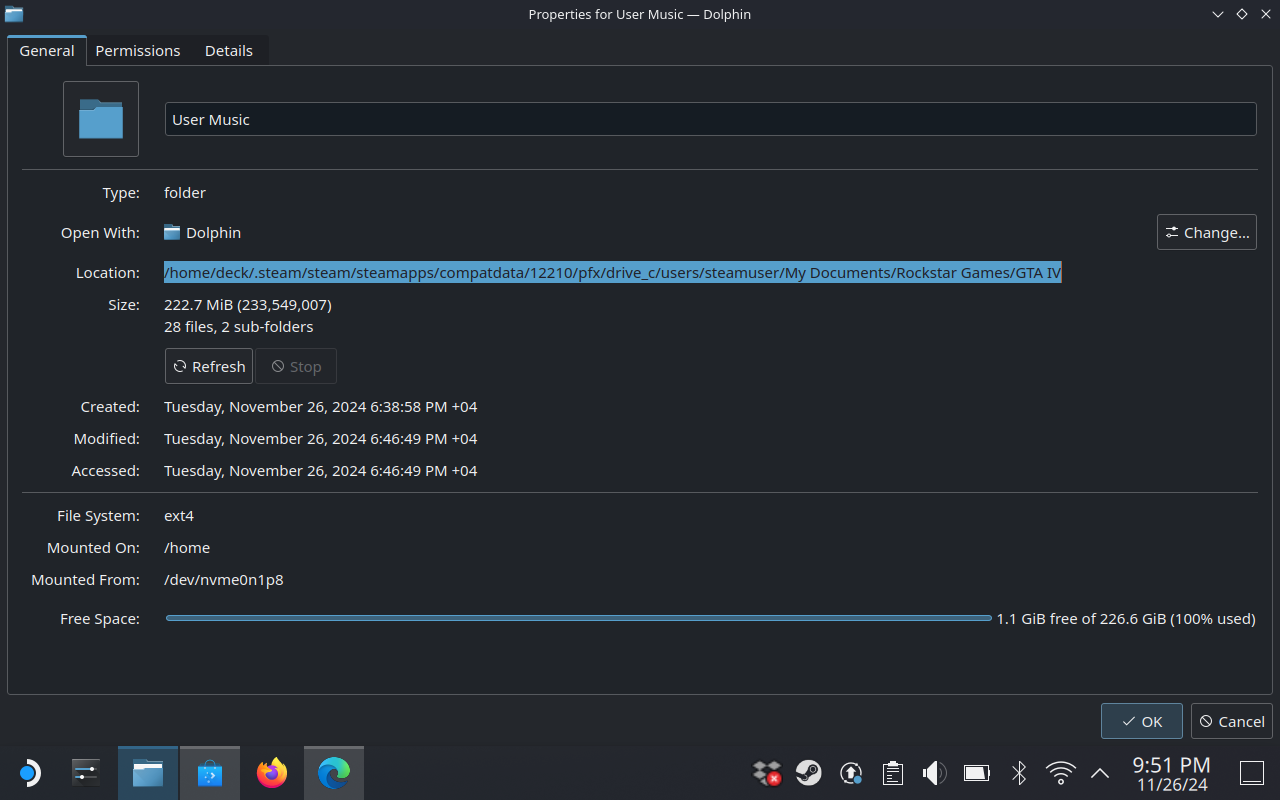Switch to the Dolphin file manager taskbar icon
Viewport: 1280px width, 800px height.
(148, 773)
